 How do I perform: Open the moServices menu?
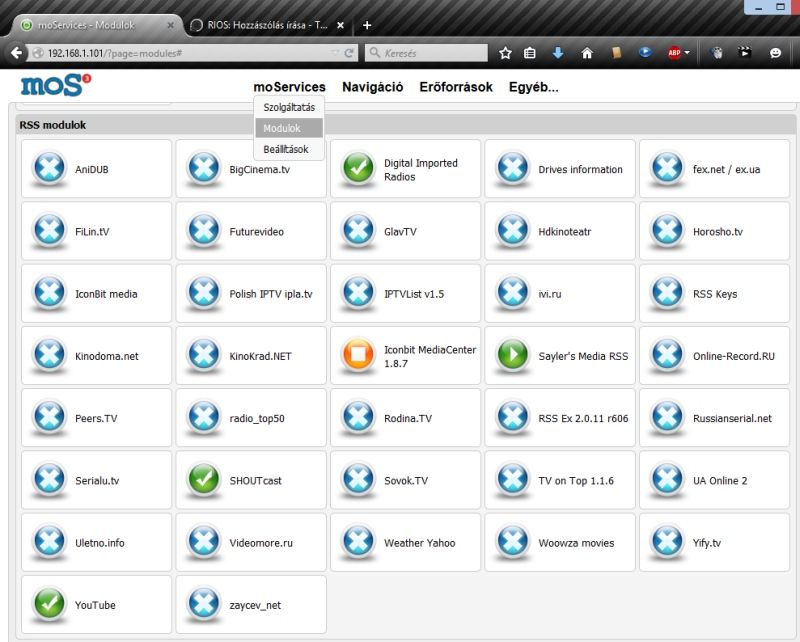click(x=289, y=87)
